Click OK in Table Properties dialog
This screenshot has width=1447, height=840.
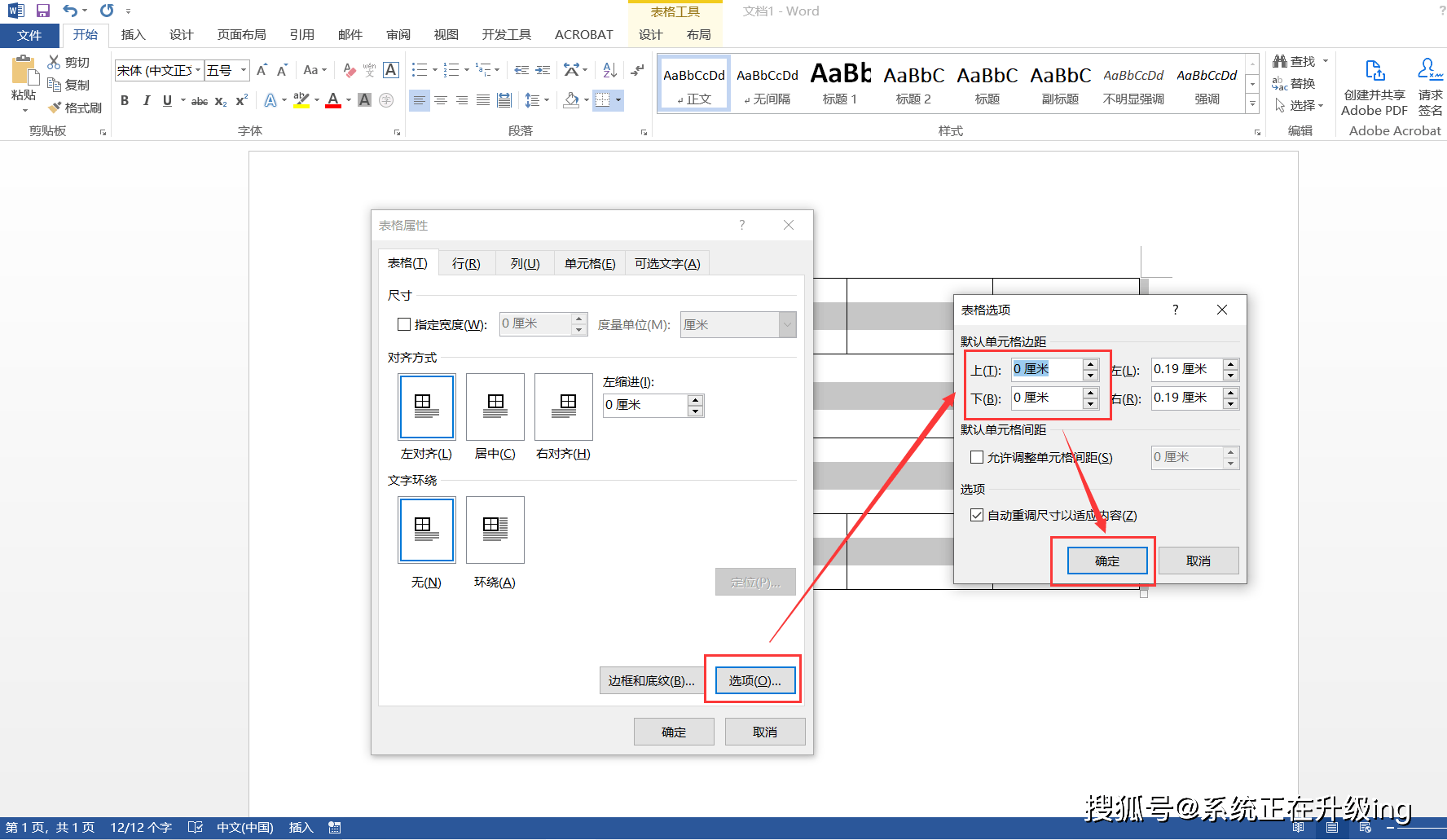pos(674,732)
